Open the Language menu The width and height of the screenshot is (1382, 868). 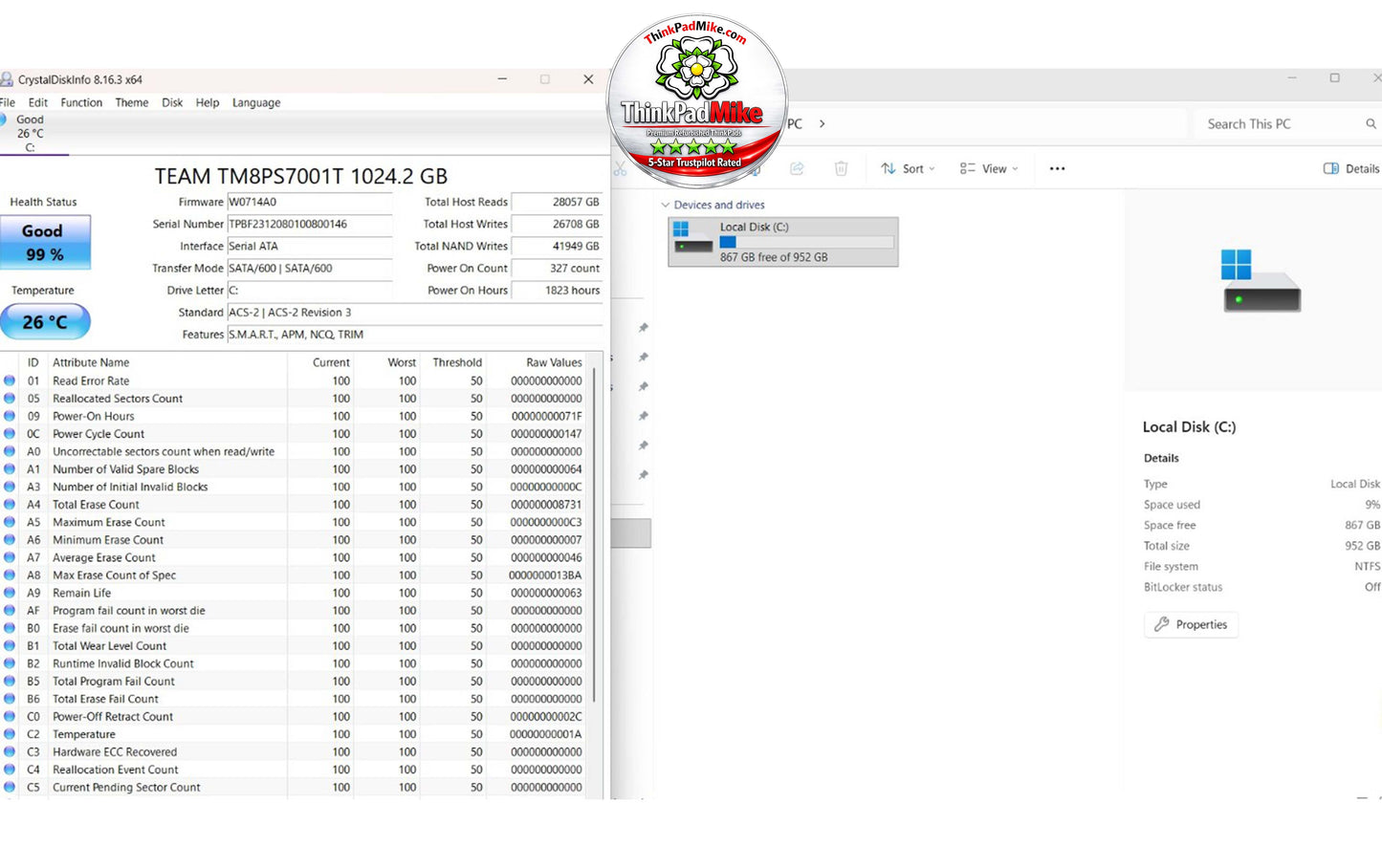coord(256,102)
